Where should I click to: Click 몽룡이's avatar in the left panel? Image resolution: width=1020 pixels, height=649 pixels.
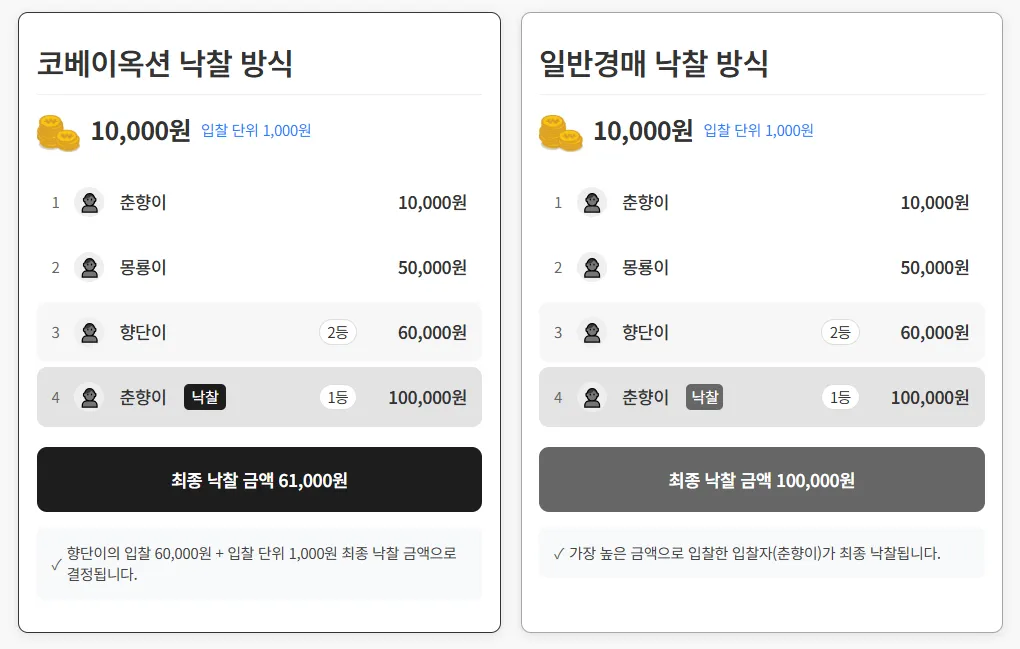(x=90, y=267)
